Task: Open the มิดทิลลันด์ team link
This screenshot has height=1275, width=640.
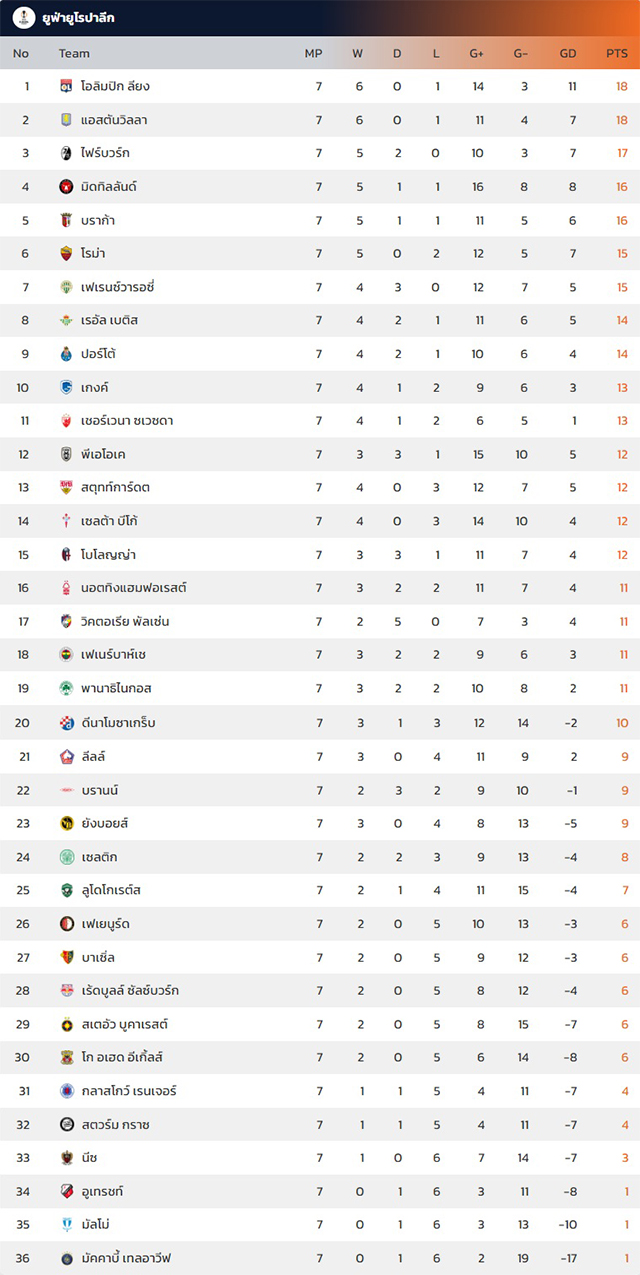Action: [x=109, y=187]
